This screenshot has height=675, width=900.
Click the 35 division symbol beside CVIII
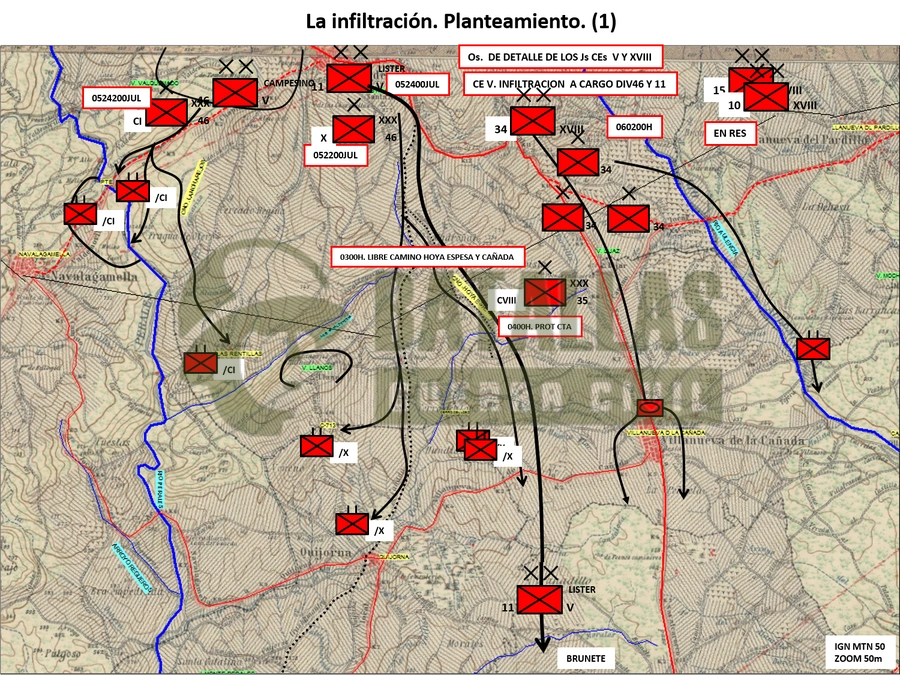point(545,292)
